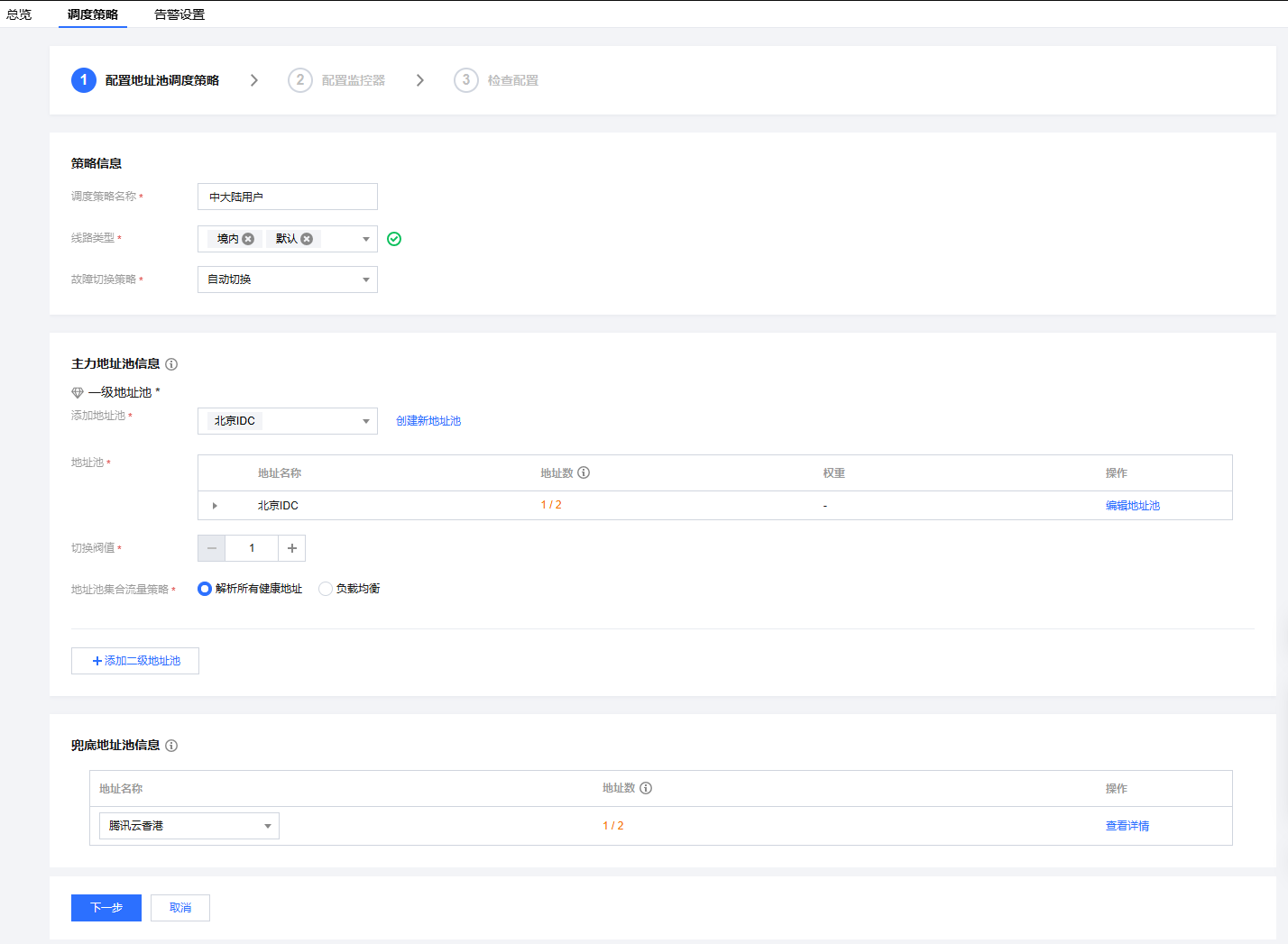Click the 权重 column header
This screenshot has height=944, width=1288.
tap(834, 473)
